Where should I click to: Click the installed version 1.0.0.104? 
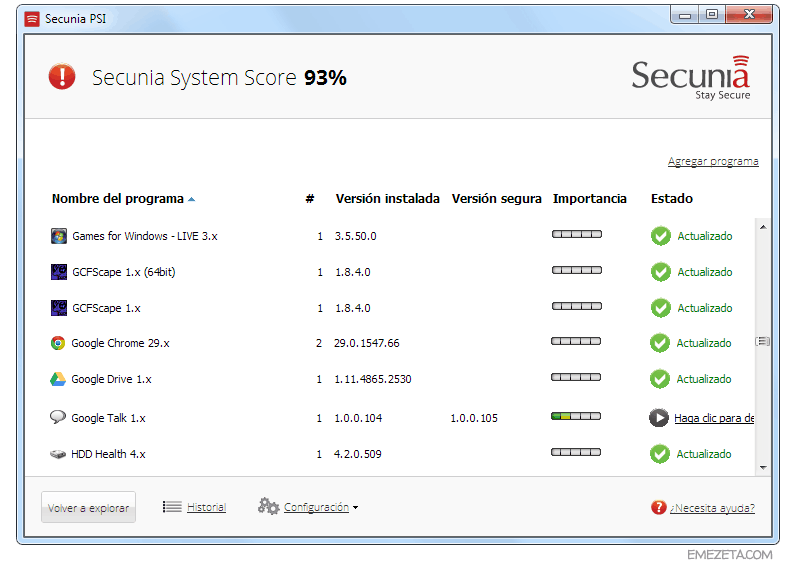click(358, 418)
